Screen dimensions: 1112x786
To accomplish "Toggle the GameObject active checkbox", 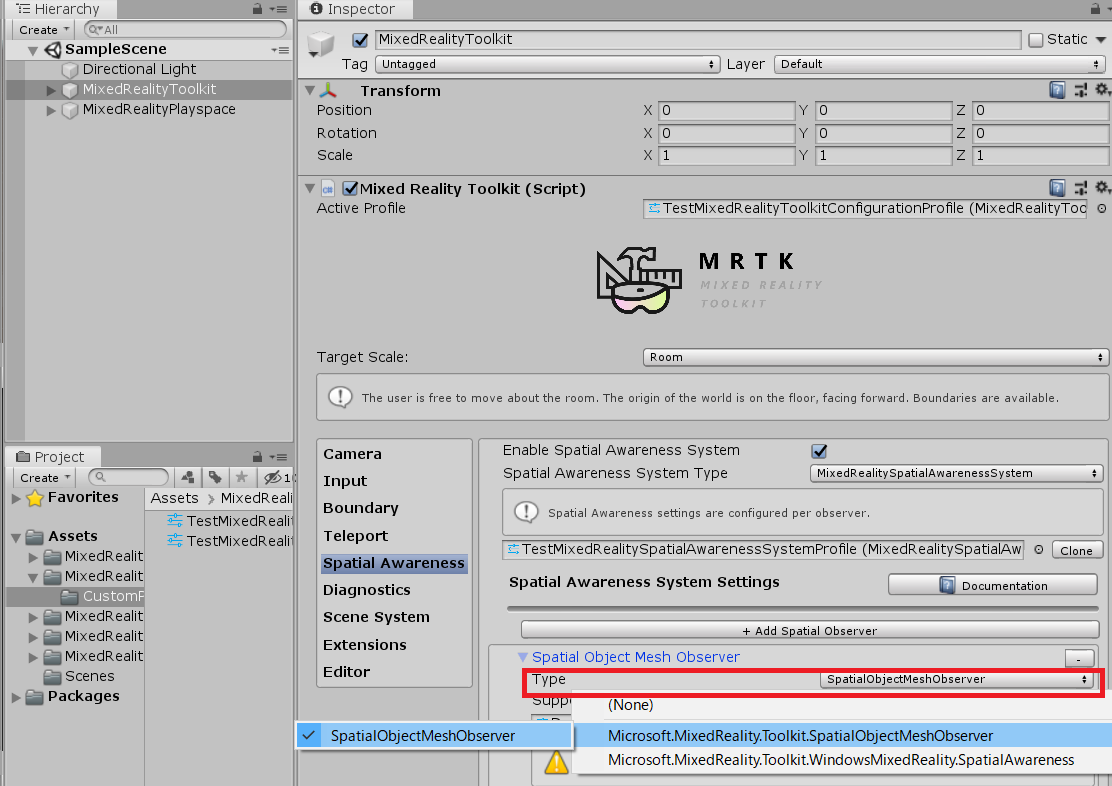I will (x=360, y=40).
